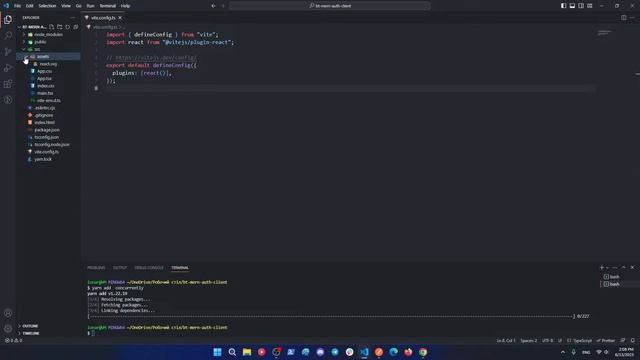Go back using the navigation arrow
The height and width of the screenshot is (360, 640).
click(213, 6)
